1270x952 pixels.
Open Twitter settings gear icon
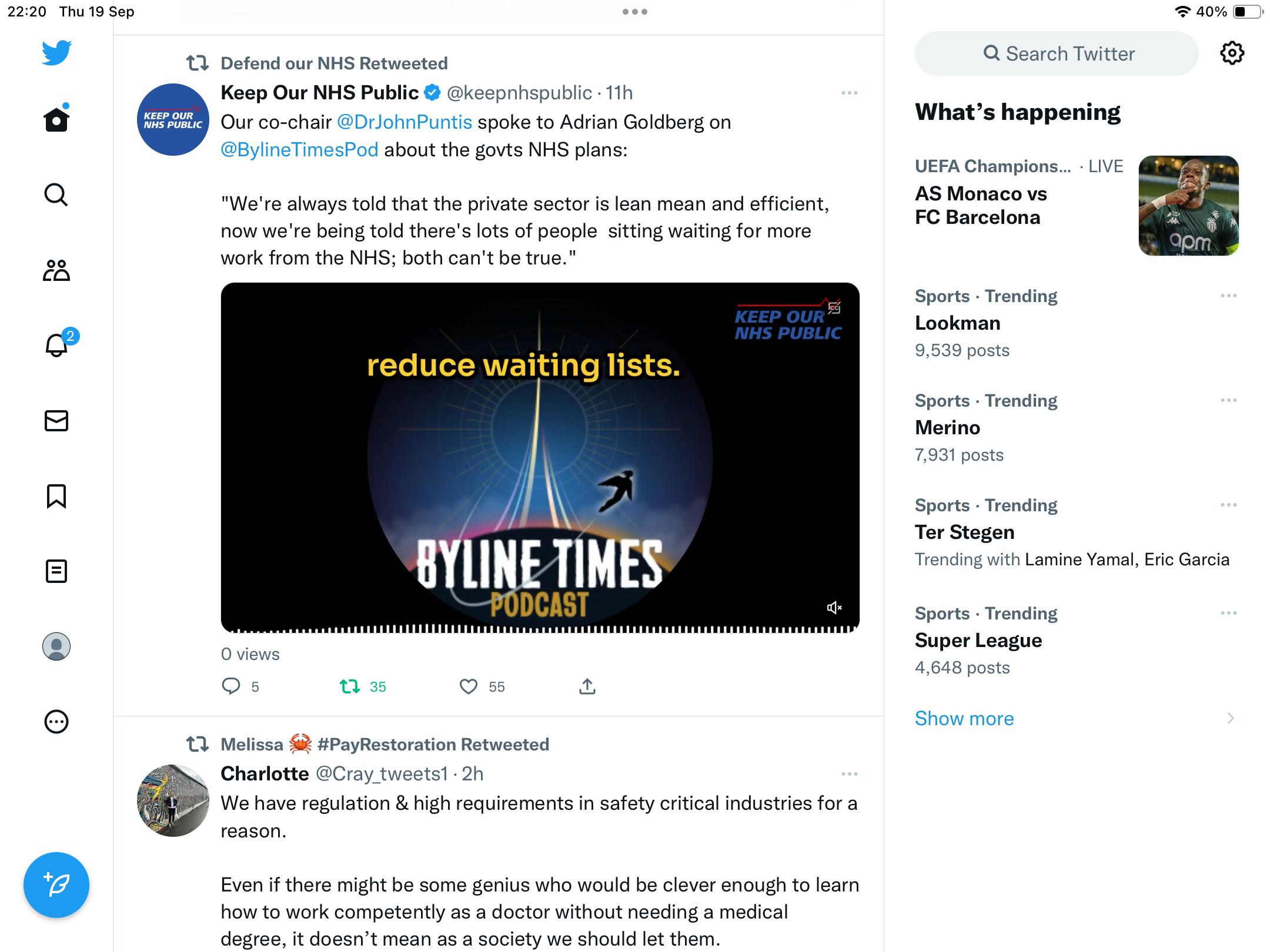click(x=1232, y=53)
